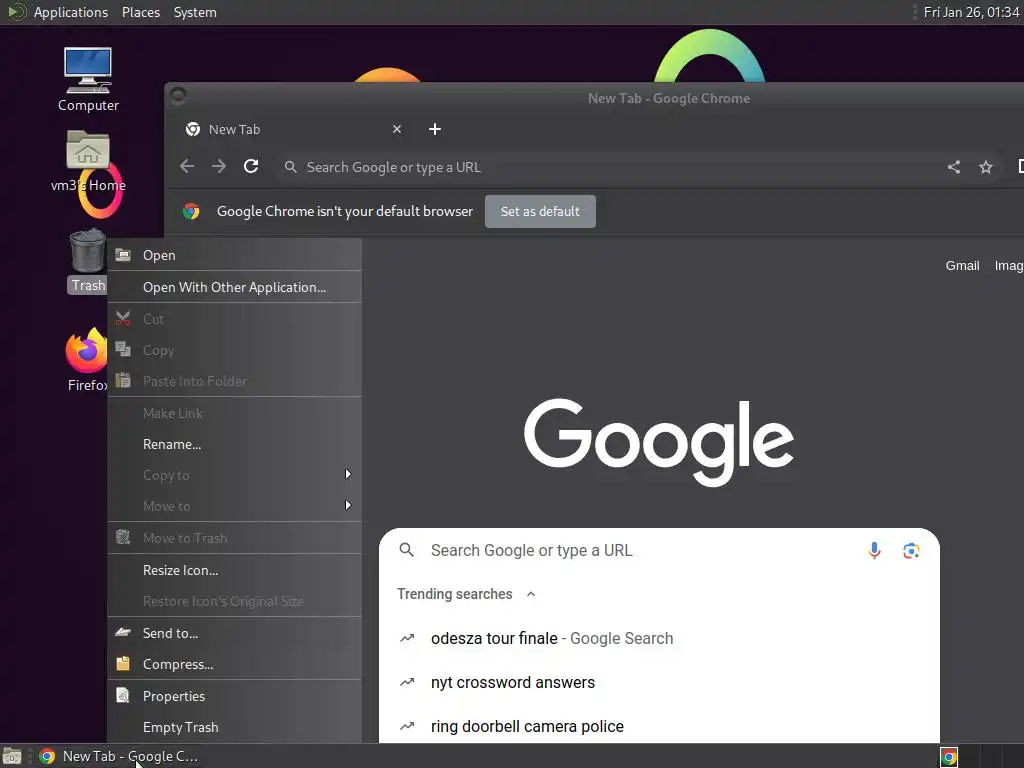Screen dimensions: 1024x768
Task: Click the Chrome logo in default browser bar
Action: [x=191, y=211]
